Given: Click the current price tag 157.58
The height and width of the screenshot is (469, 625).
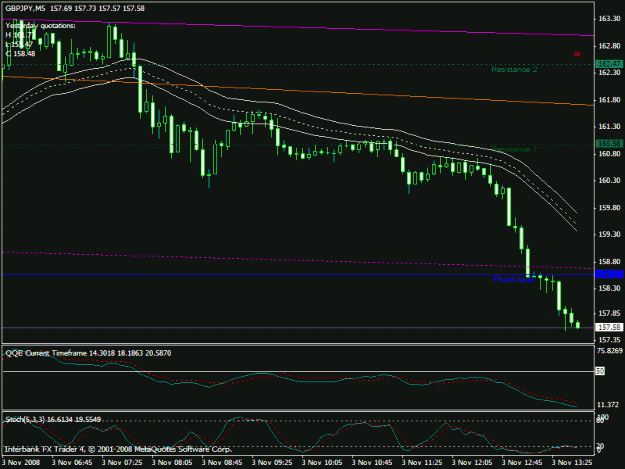Looking at the screenshot, I should 609,327.
